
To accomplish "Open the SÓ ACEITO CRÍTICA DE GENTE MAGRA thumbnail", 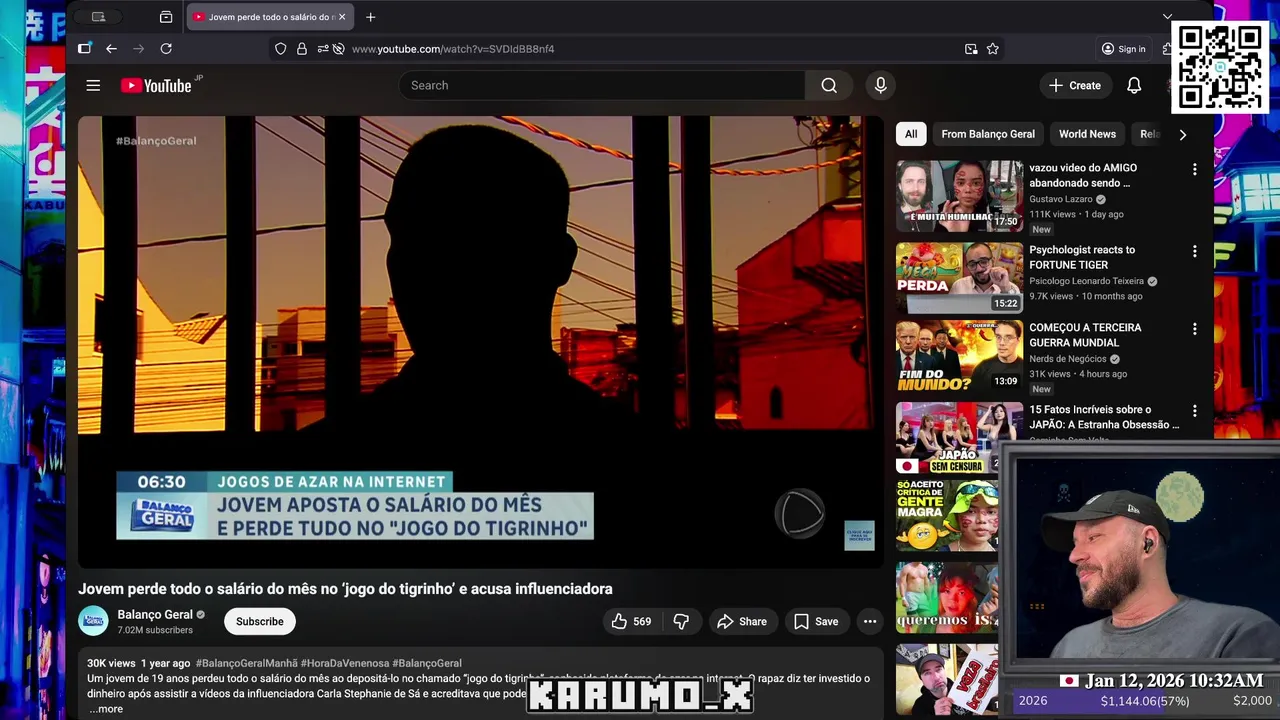I will 947,516.
